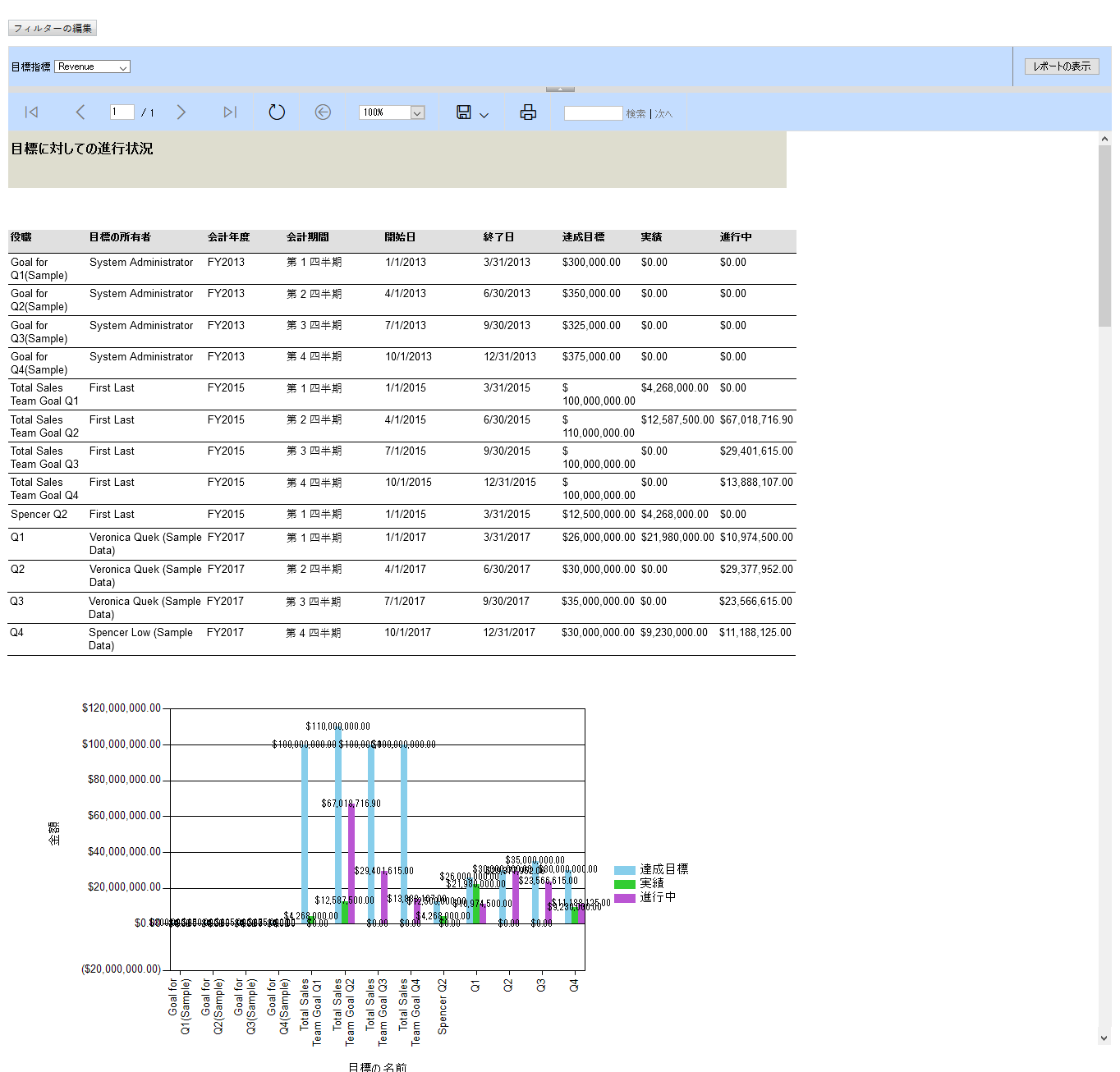Click the フィルターの編集 button
The width and height of the screenshot is (1120, 1072).
(x=53, y=28)
